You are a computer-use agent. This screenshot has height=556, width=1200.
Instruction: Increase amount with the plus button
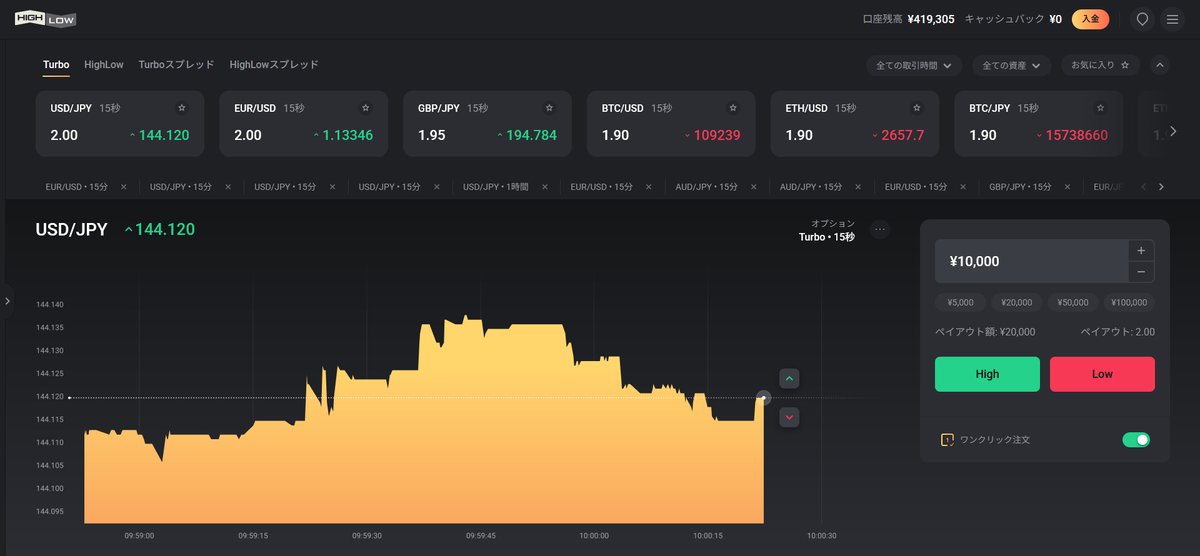[1141, 250]
